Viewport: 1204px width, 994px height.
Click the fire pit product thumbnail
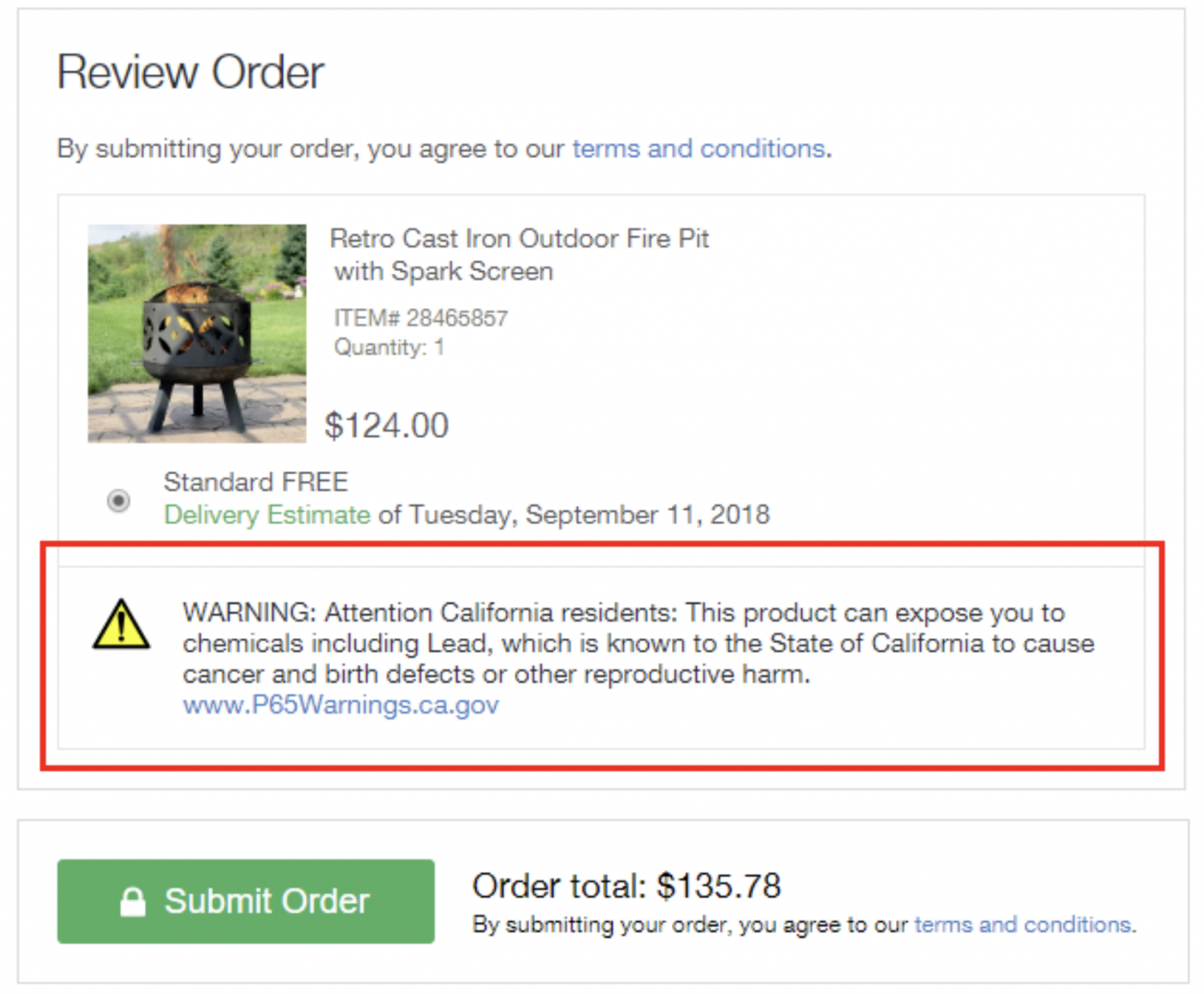[x=197, y=333]
